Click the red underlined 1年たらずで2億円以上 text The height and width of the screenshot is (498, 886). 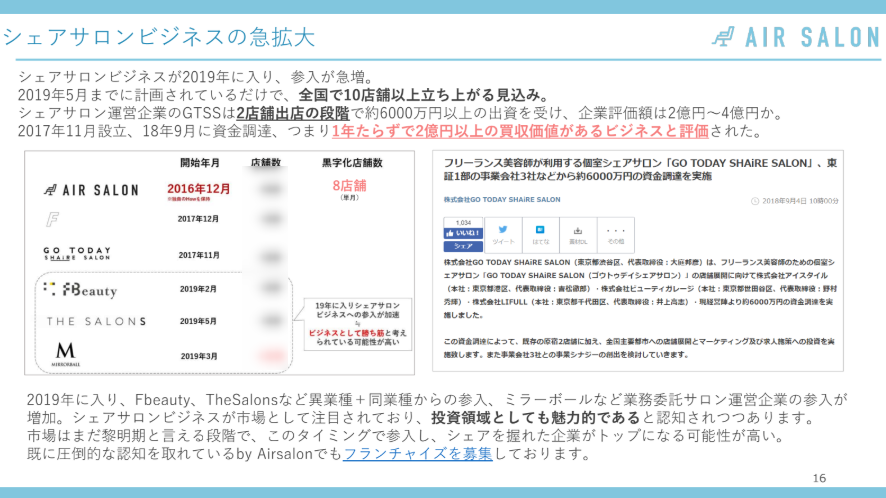click(x=520, y=131)
